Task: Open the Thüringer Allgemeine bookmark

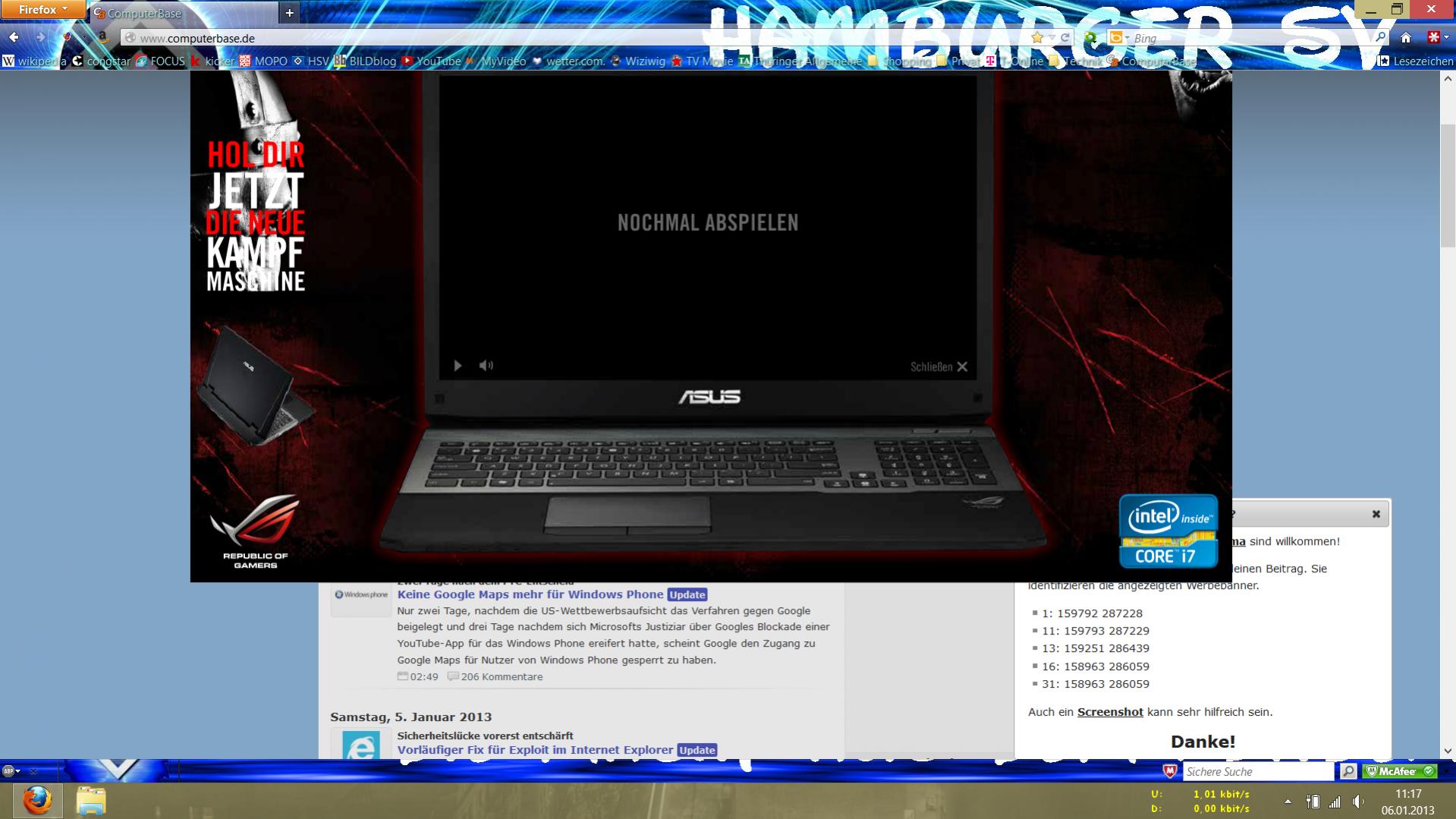Action: pos(800,61)
